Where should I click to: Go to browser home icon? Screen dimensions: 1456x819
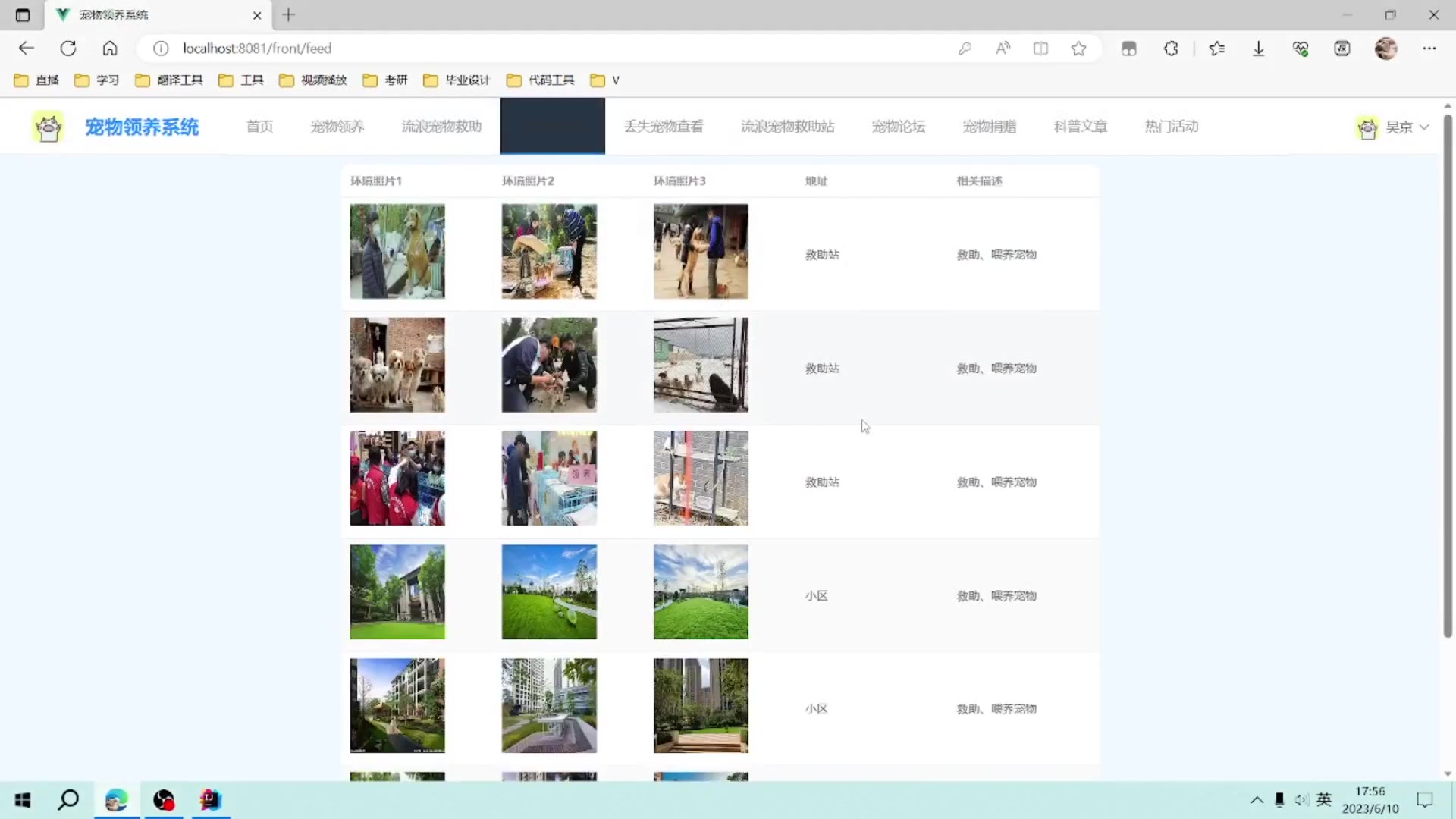coord(110,49)
